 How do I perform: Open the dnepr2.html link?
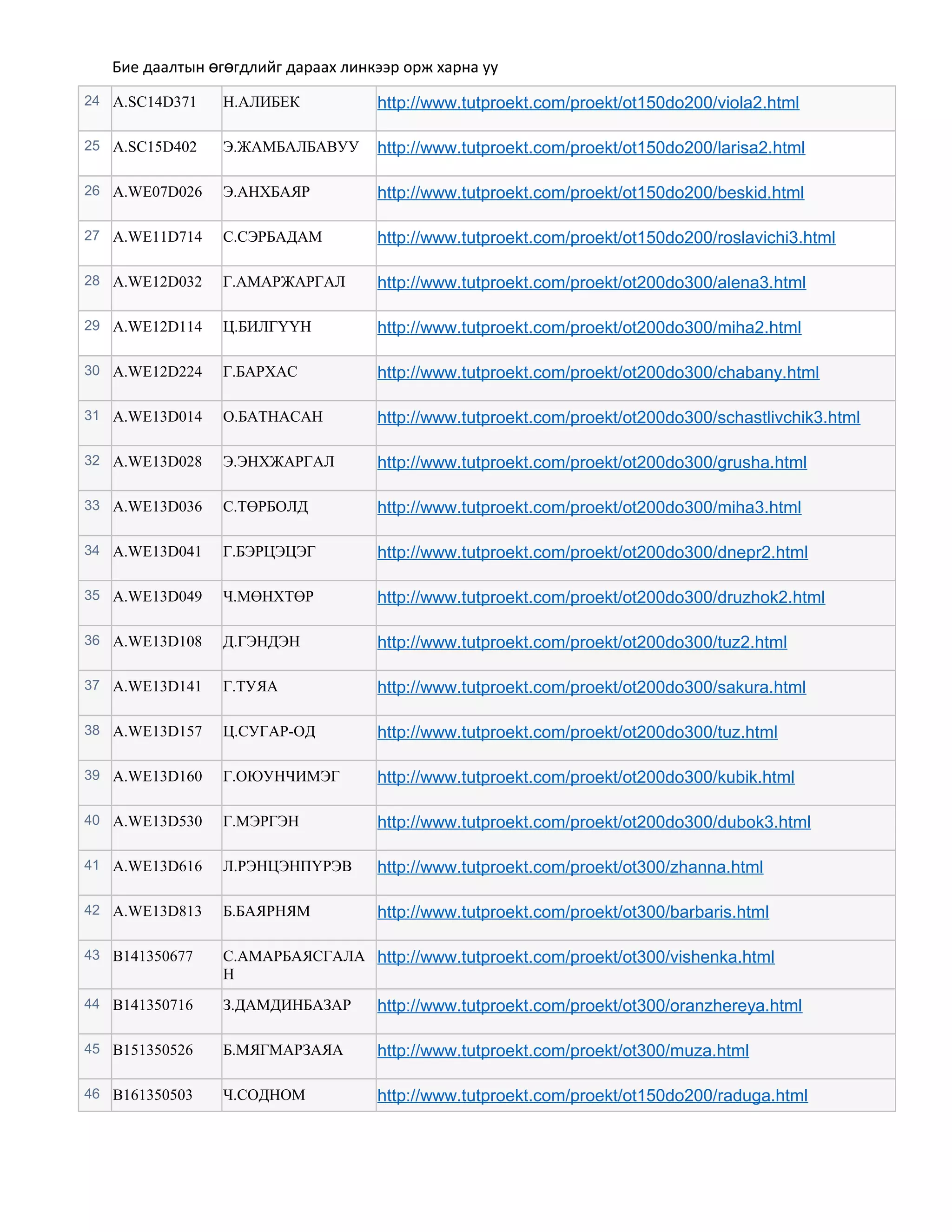(x=592, y=552)
